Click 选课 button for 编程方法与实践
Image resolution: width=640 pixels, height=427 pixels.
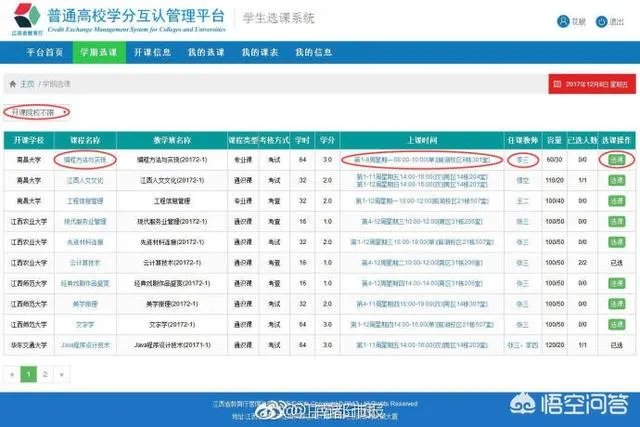click(x=616, y=160)
